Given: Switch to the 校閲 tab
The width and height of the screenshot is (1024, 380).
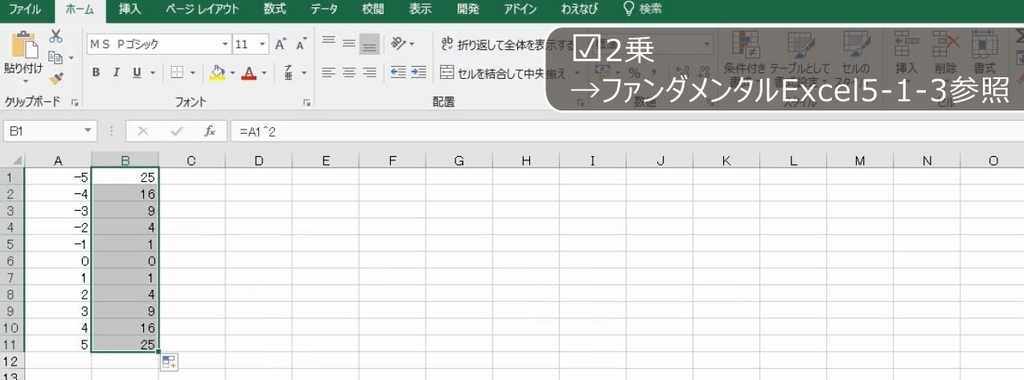Looking at the screenshot, I should click(x=373, y=9).
